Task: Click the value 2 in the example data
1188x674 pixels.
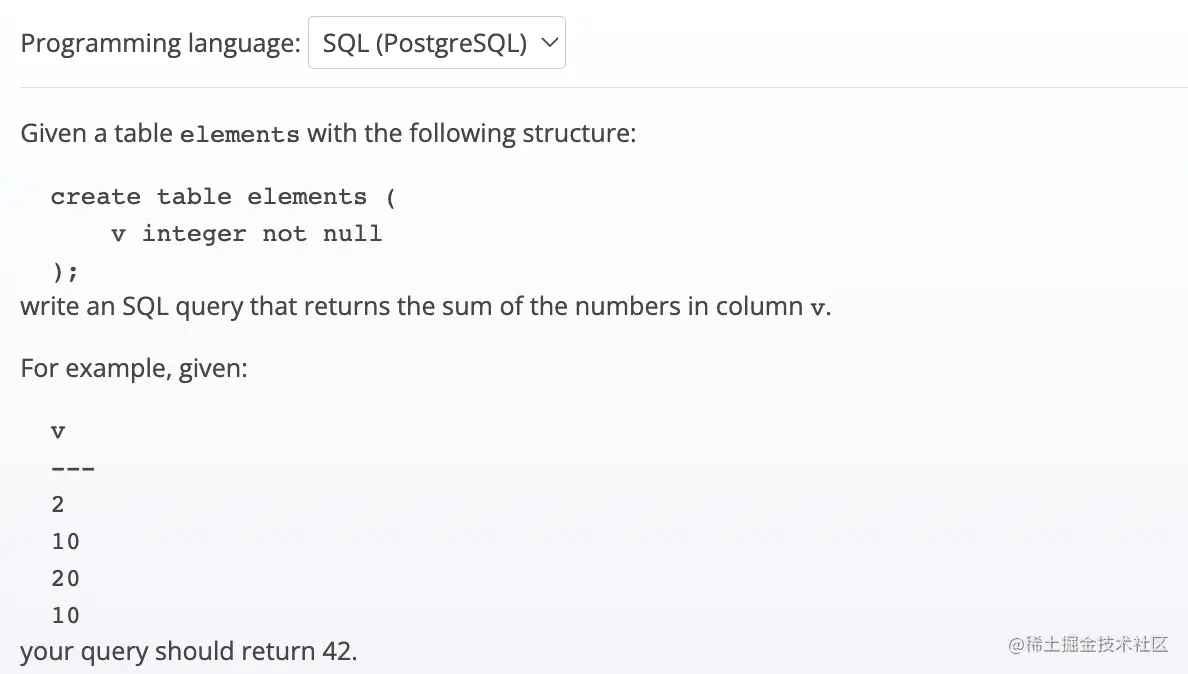Action: tap(58, 505)
